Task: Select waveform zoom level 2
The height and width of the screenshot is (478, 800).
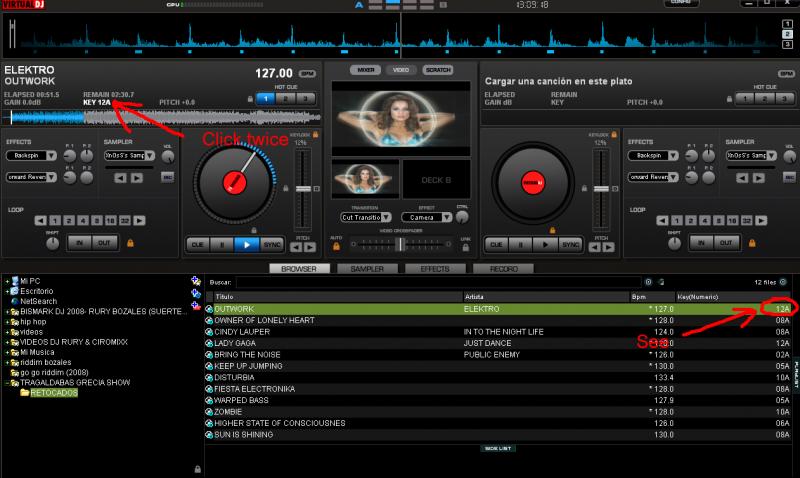Action: pos(787,34)
